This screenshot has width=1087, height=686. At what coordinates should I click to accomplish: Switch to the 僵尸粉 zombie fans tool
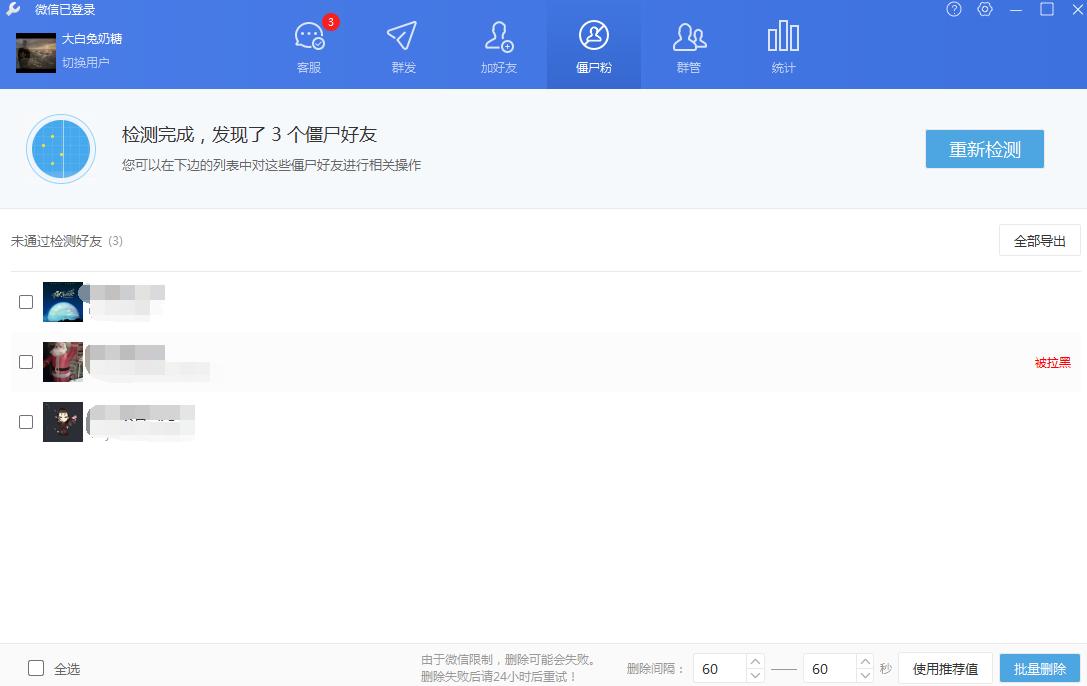(x=594, y=45)
